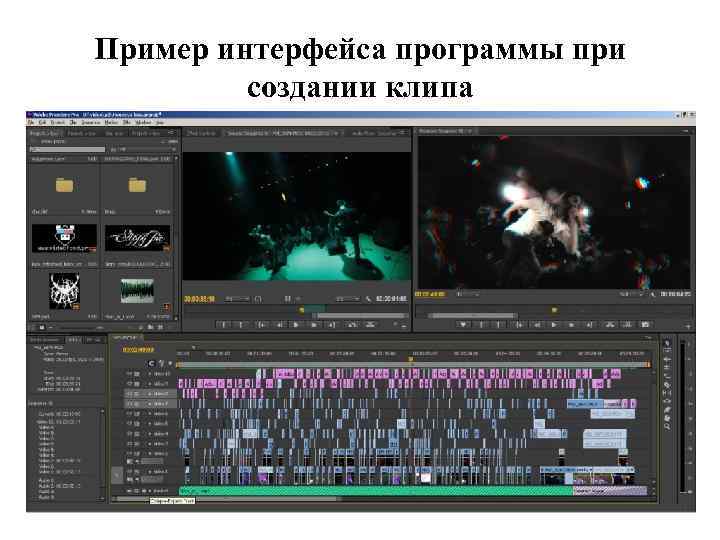Open the Source monitor zoom level dropdown
Image resolution: width=720 pixels, height=540 pixels.
[x=237, y=299]
